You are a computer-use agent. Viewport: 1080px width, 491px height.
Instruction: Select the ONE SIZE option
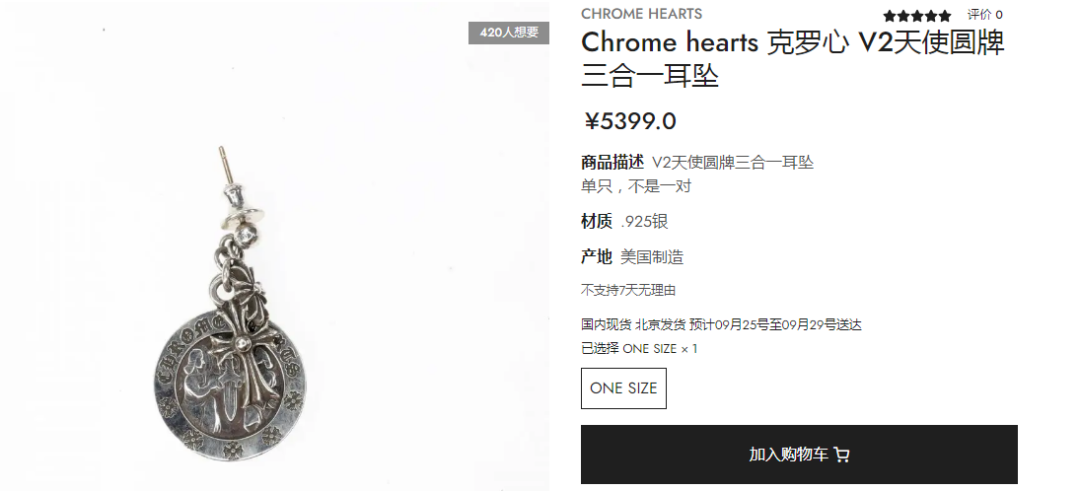[623, 388]
